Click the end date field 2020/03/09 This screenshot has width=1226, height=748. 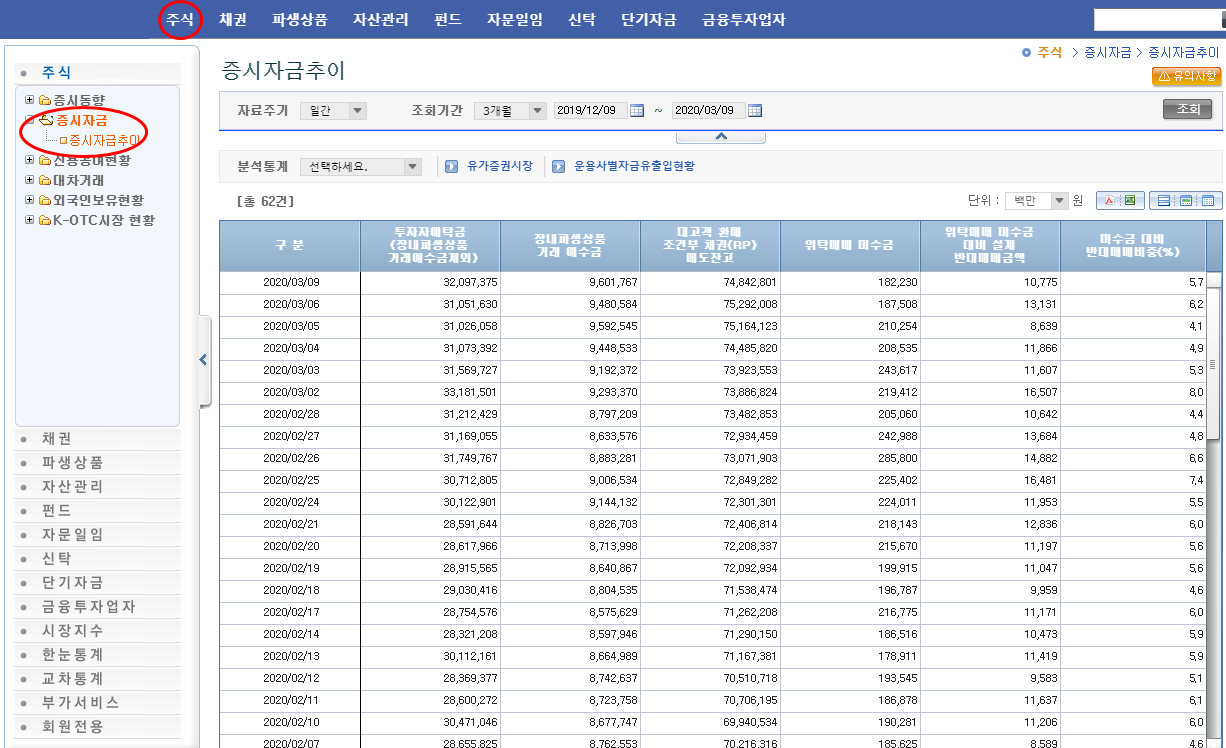pos(709,111)
